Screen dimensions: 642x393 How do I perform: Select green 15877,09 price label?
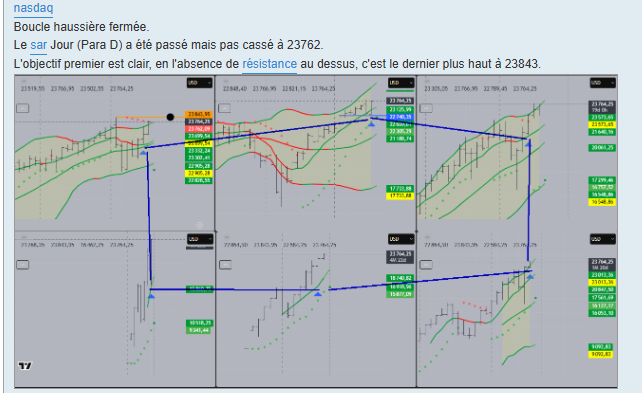coord(400,294)
